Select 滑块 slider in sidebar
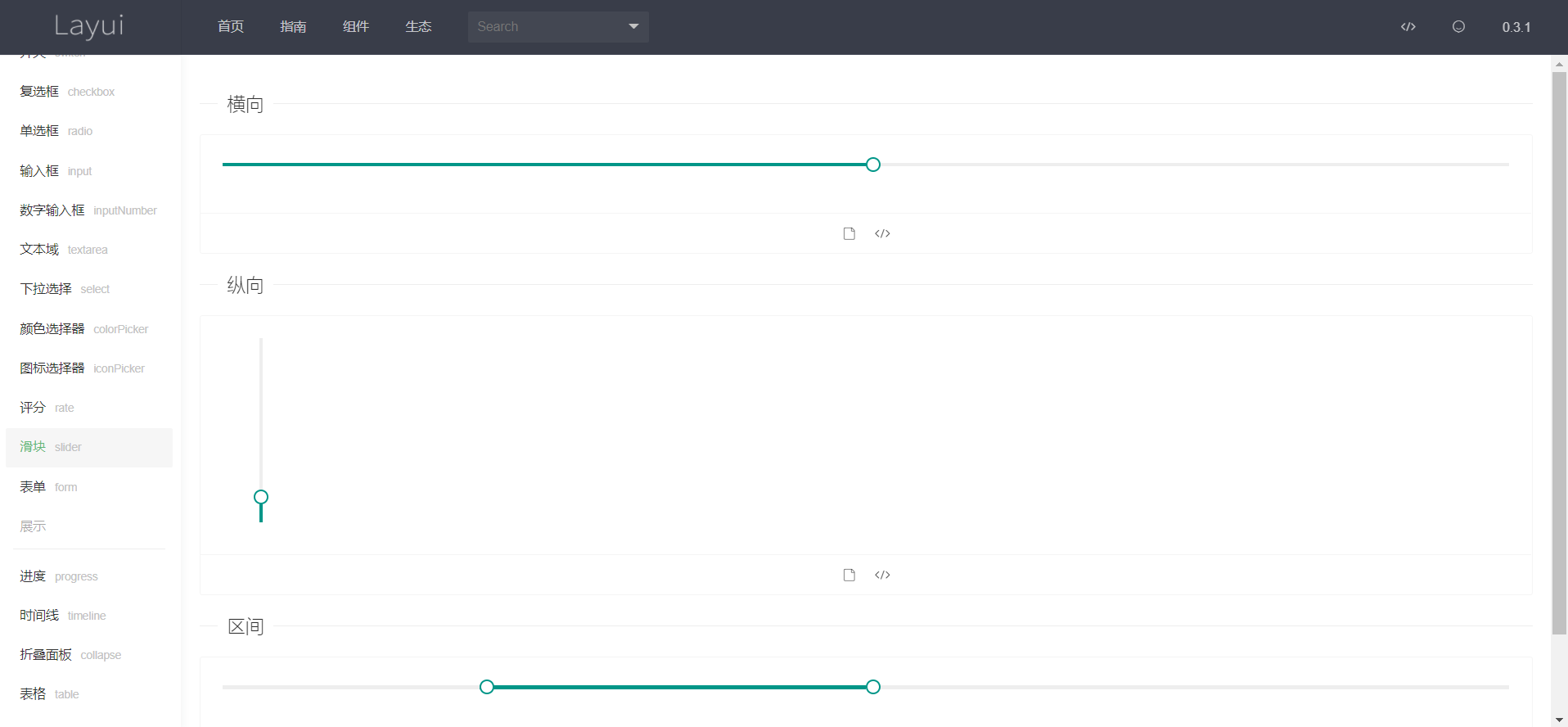Image resolution: width=1568 pixels, height=727 pixels. pyautogui.click(x=89, y=447)
